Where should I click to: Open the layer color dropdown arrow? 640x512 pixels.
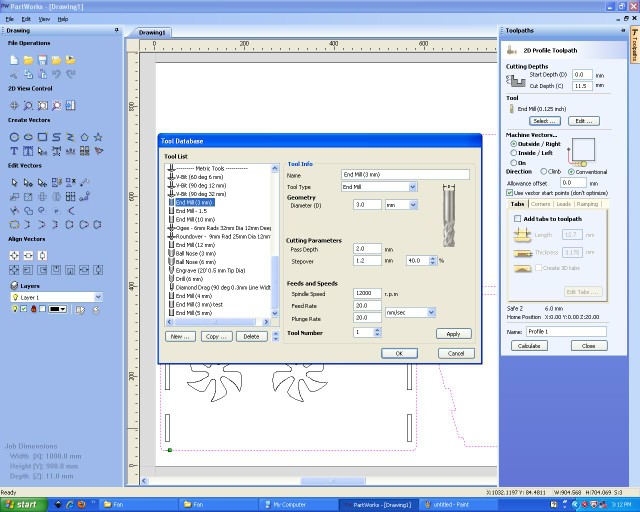(x=63, y=309)
